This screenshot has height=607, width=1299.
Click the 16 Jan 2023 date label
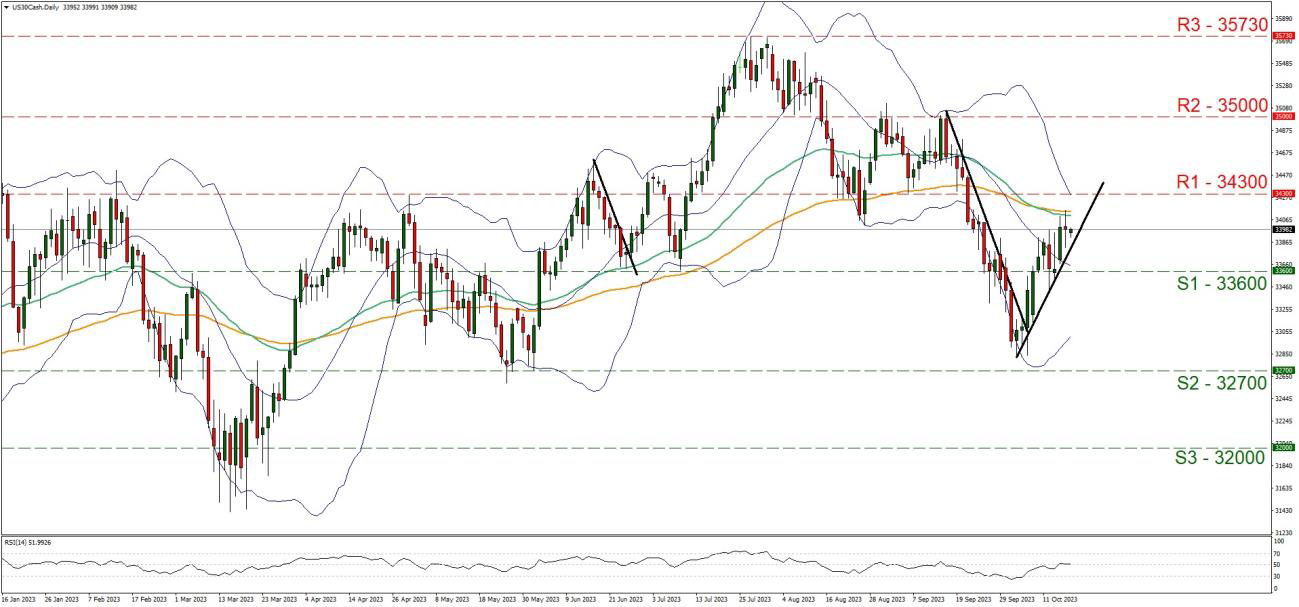tap(18, 600)
